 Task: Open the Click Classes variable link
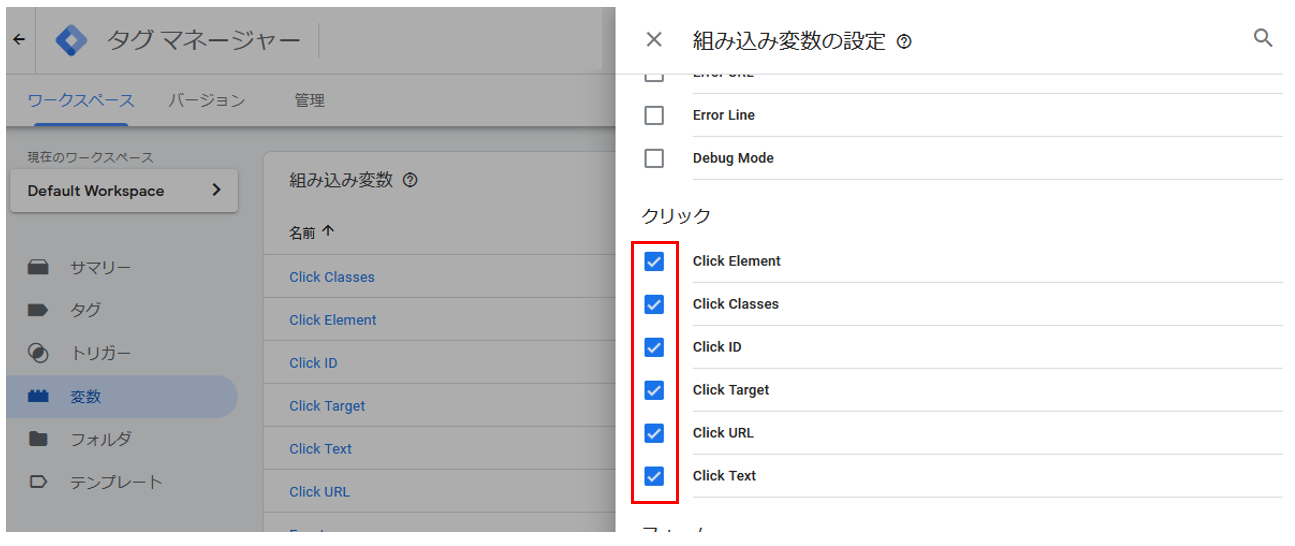tap(332, 277)
